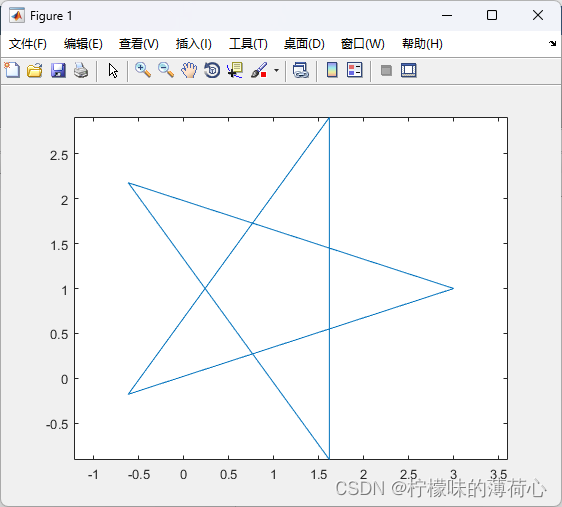Open the 编辑(E) menu

point(83,44)
